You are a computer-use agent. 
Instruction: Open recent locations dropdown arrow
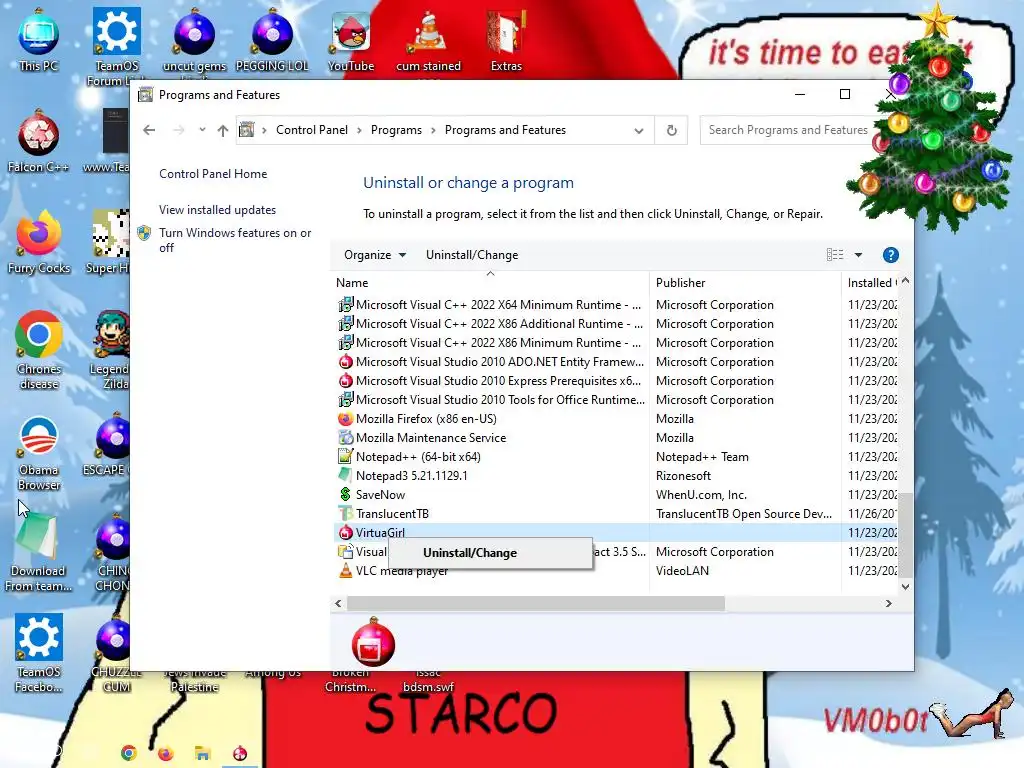pyautogui.click(x=202, y=130)
